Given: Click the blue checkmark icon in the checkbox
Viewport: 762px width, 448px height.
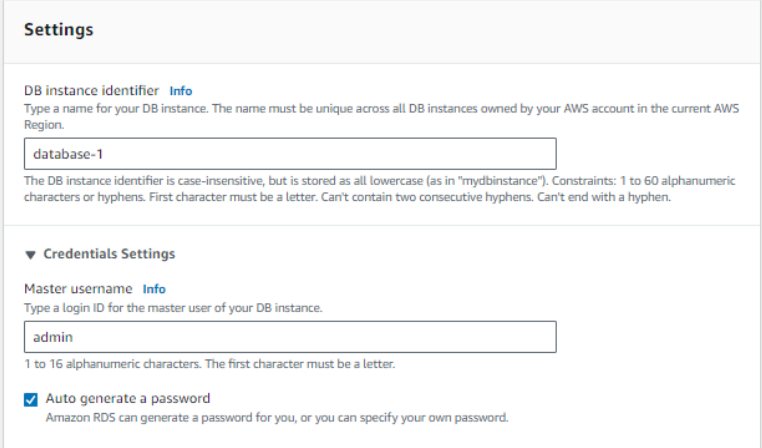Looking at the screenshot, I should pos(31,399).
